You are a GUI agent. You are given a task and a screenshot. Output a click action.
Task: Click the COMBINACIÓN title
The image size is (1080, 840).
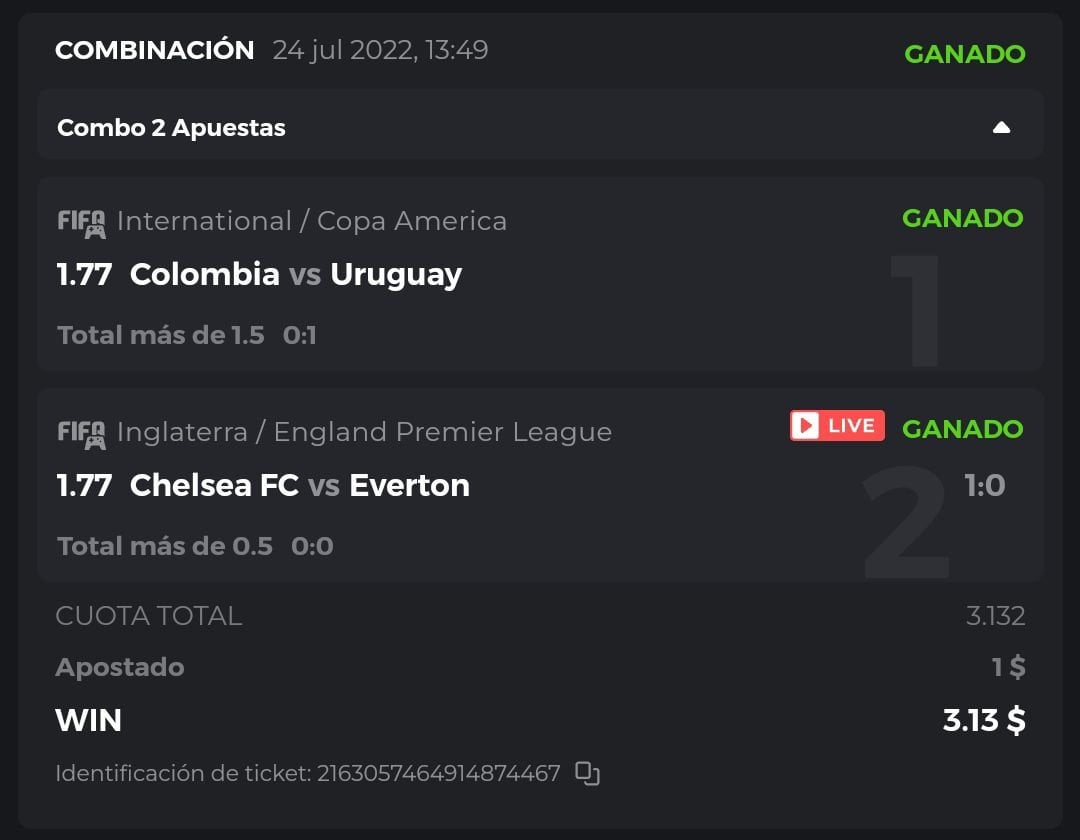155,50
